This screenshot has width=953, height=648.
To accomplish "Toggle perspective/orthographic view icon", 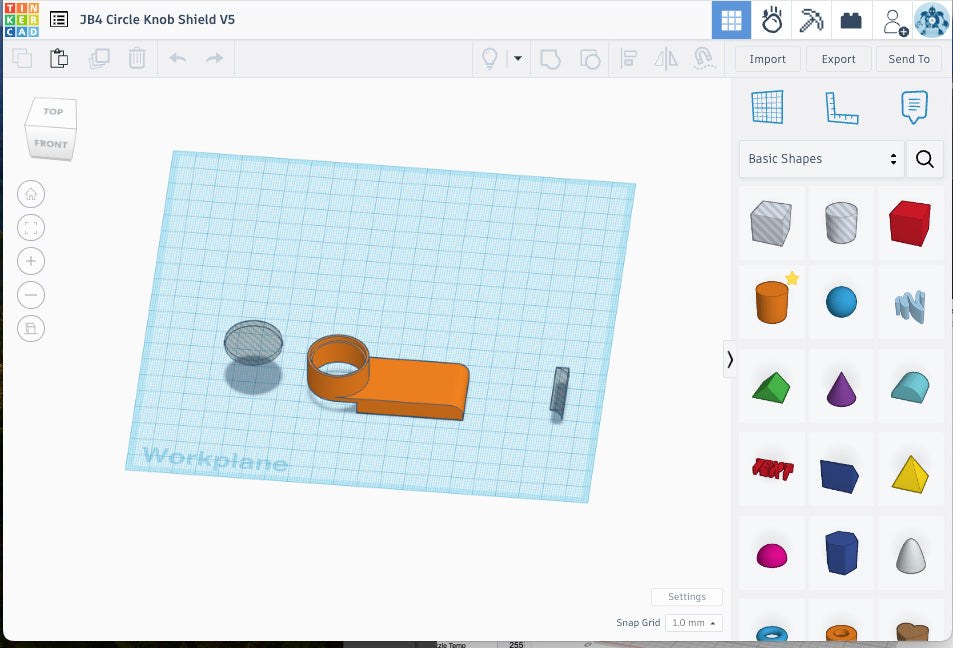I will (31, 328).
